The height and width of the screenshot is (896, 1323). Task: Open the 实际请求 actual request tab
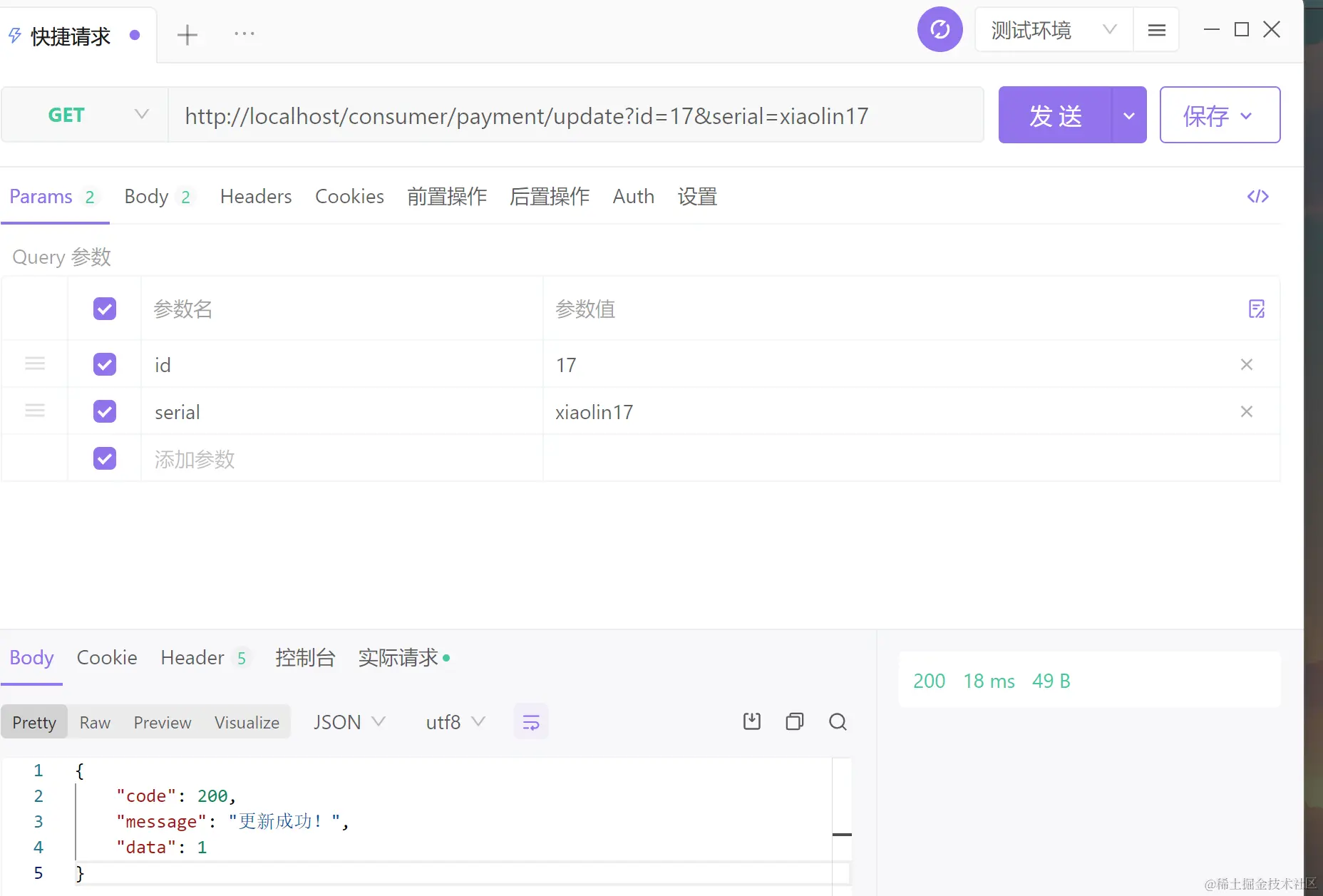(403, 657)
